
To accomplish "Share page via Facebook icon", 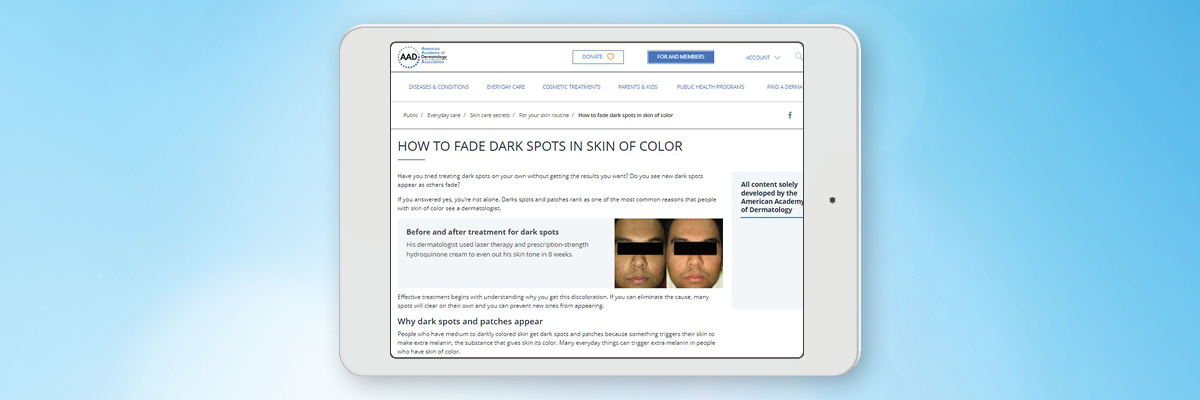I will [x=789, y=115].
